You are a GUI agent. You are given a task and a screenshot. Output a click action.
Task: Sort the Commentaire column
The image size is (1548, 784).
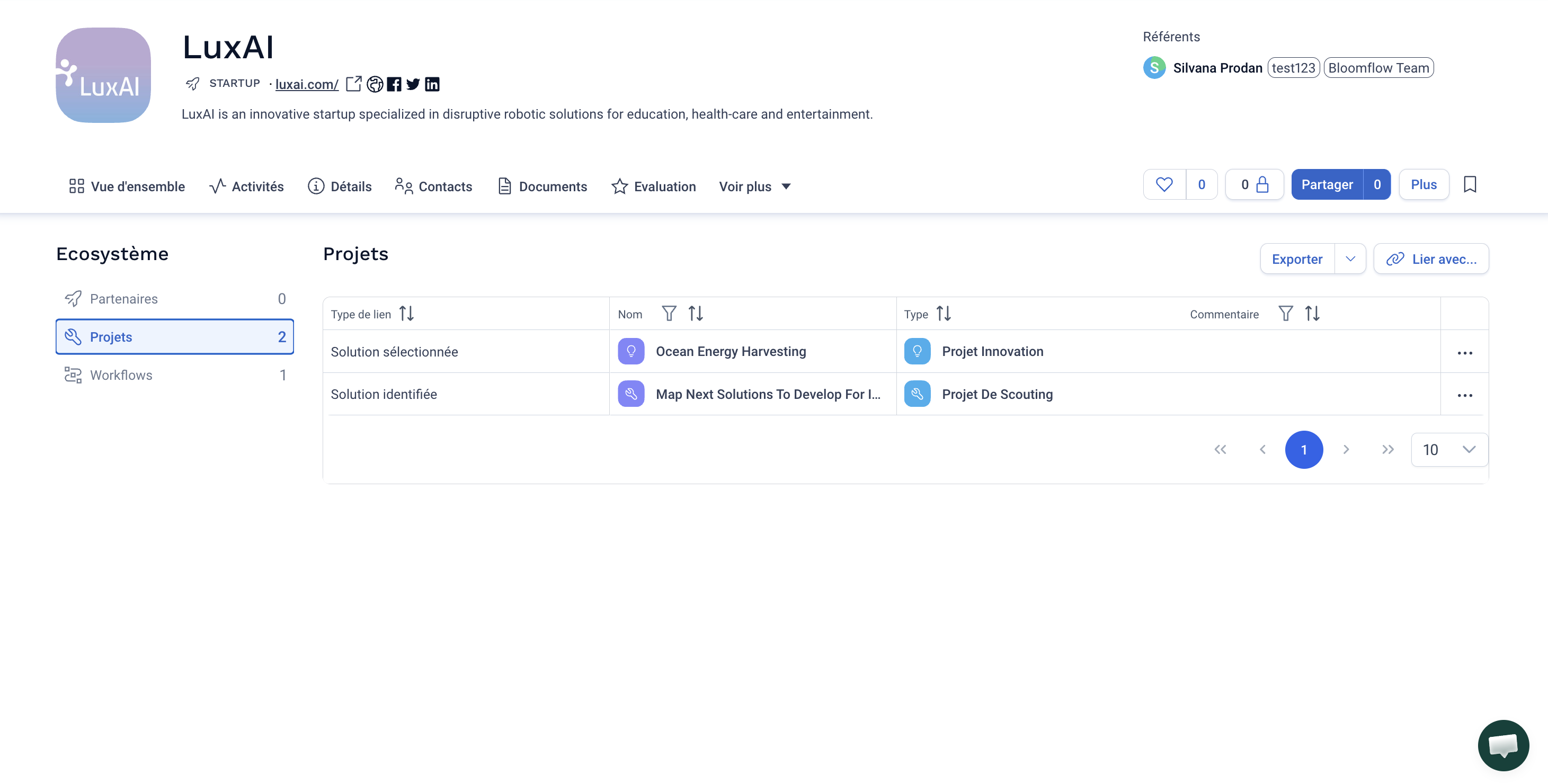pyautogui.click(x=1312, y=314)
